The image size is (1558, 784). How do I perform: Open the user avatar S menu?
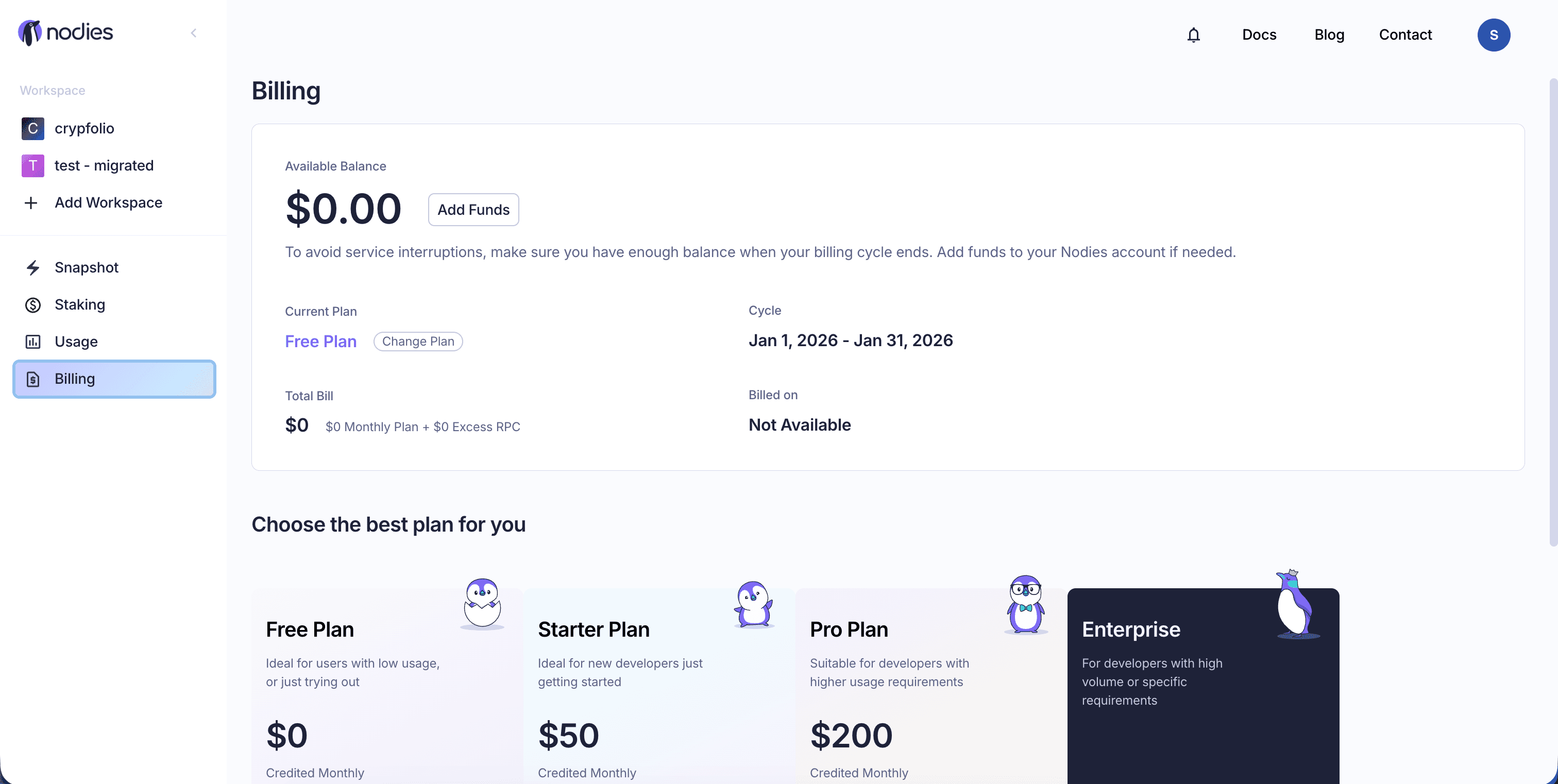(x=1493, y=35)
